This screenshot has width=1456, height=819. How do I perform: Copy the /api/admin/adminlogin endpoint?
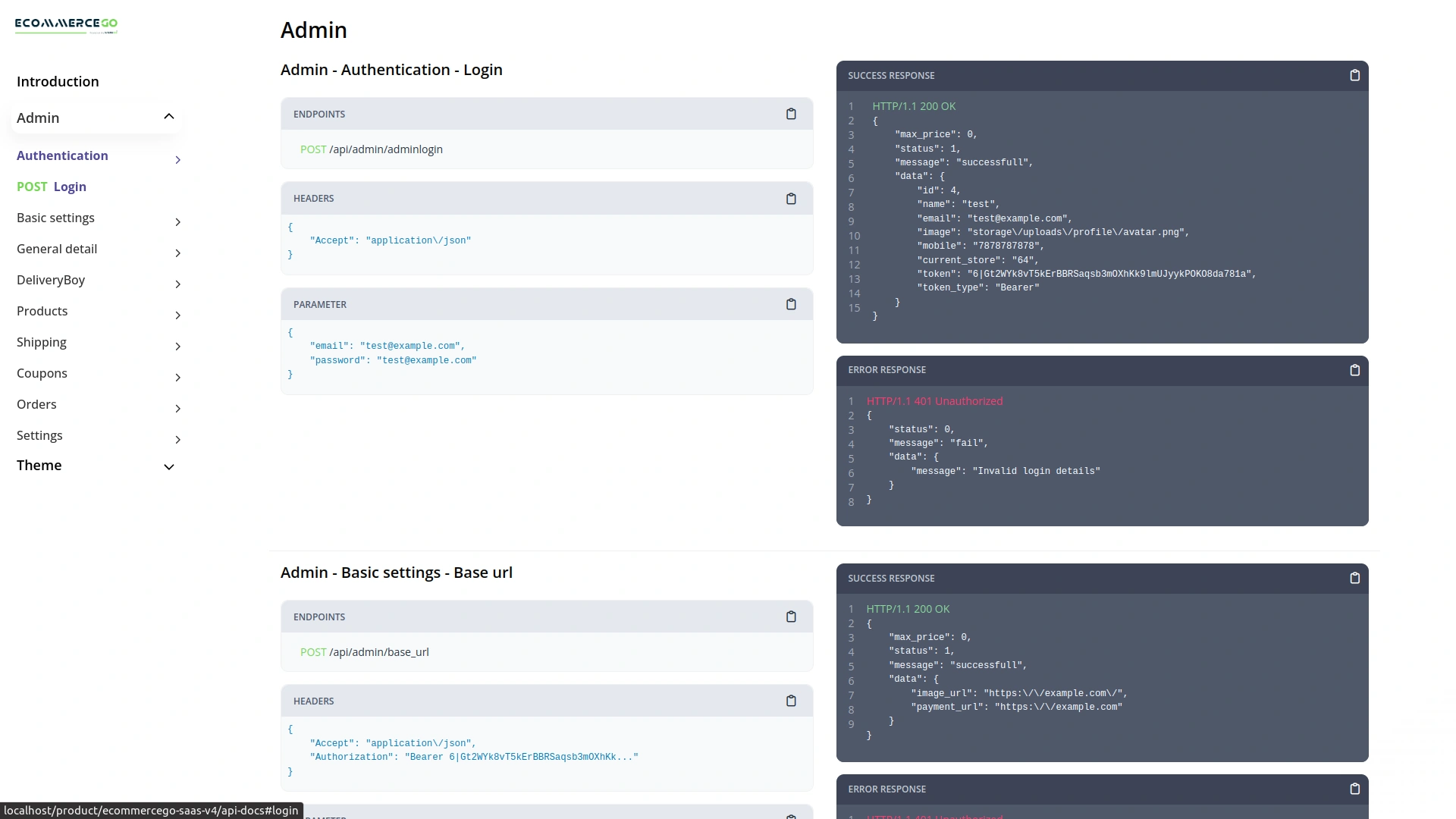[x=791, y=114]
